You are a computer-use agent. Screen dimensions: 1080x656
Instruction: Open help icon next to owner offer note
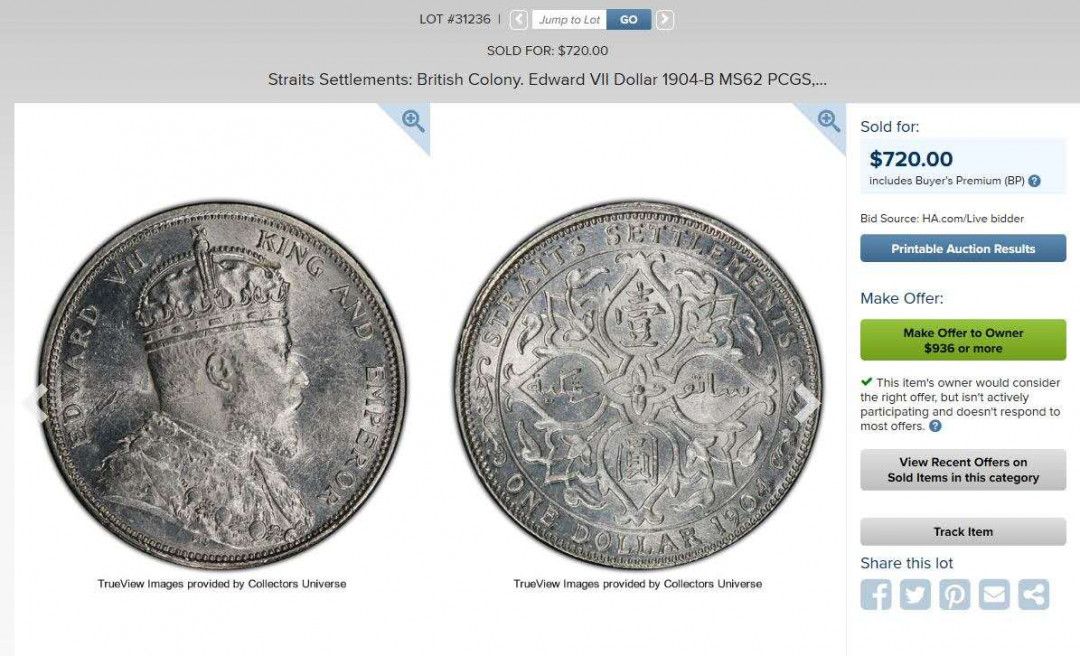tap(935, 426)
